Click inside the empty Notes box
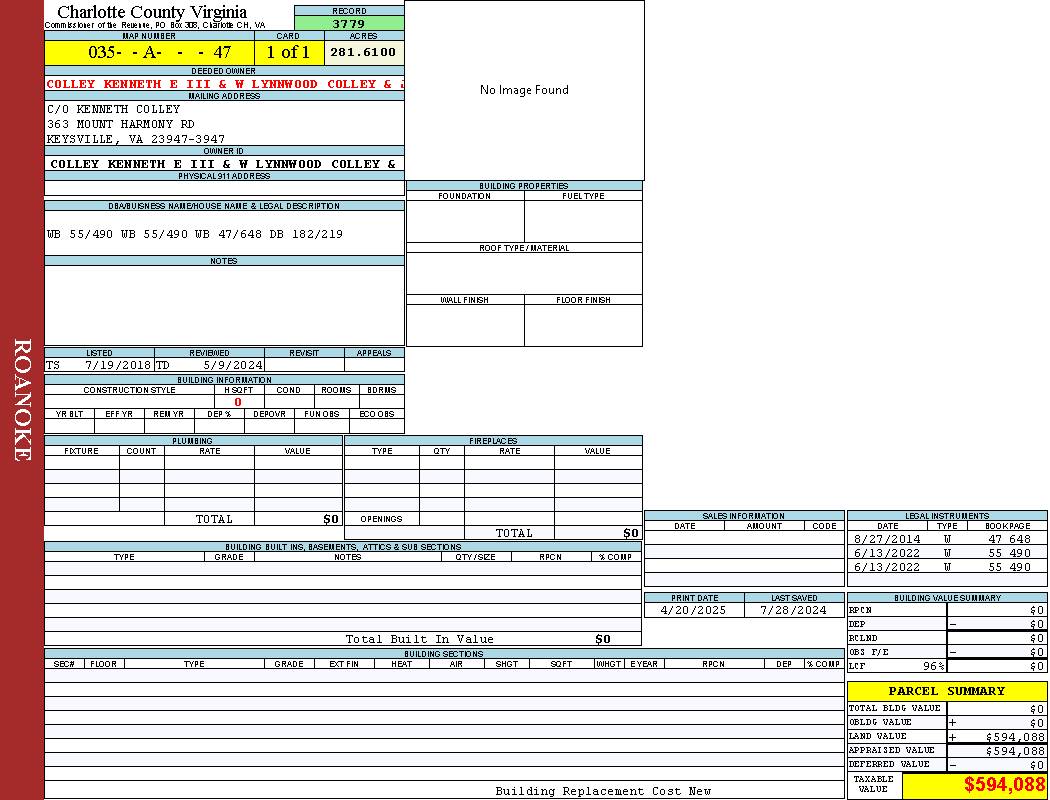 (224, 305)
